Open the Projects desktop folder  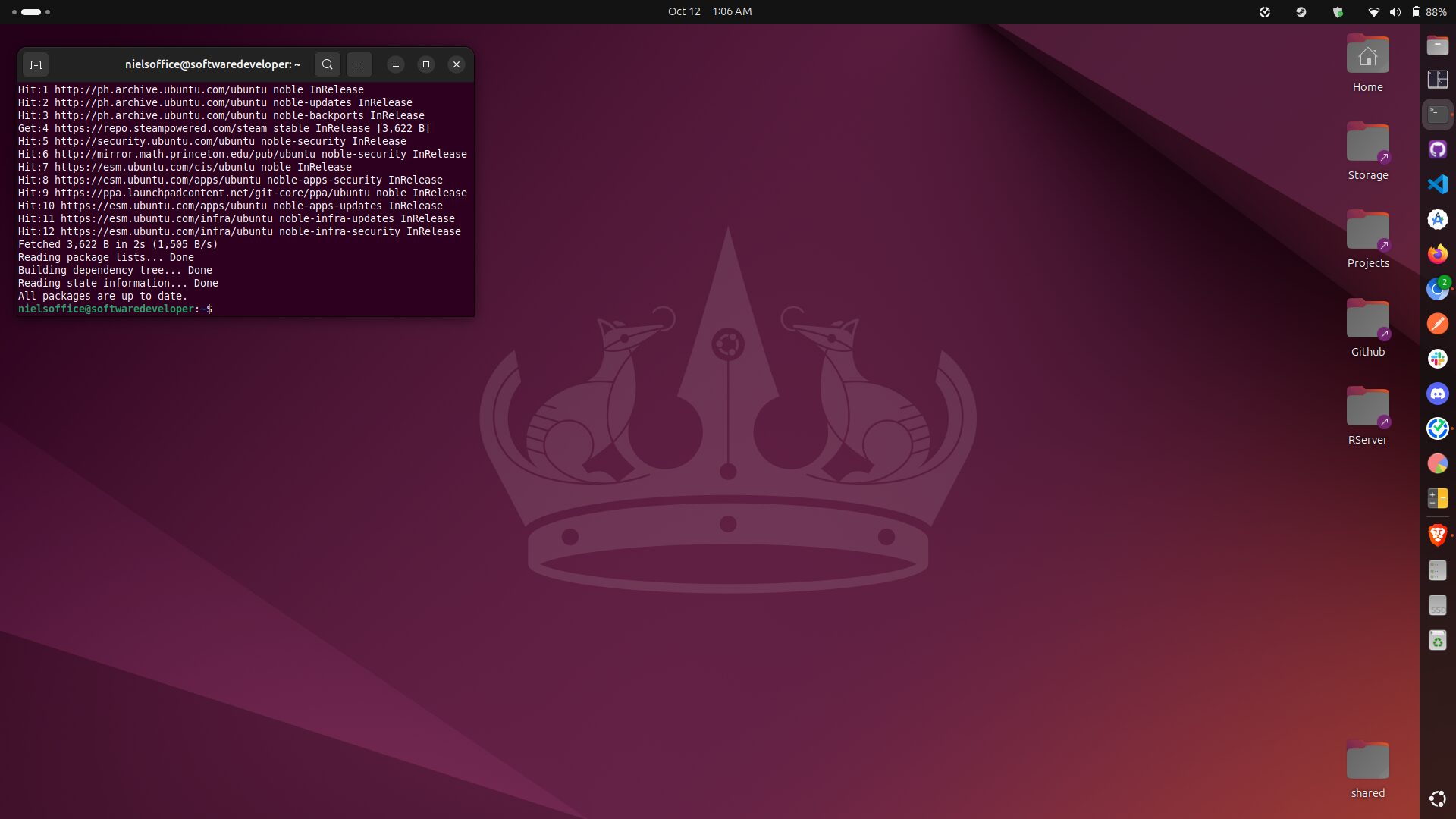click(x=1367, y=231)
